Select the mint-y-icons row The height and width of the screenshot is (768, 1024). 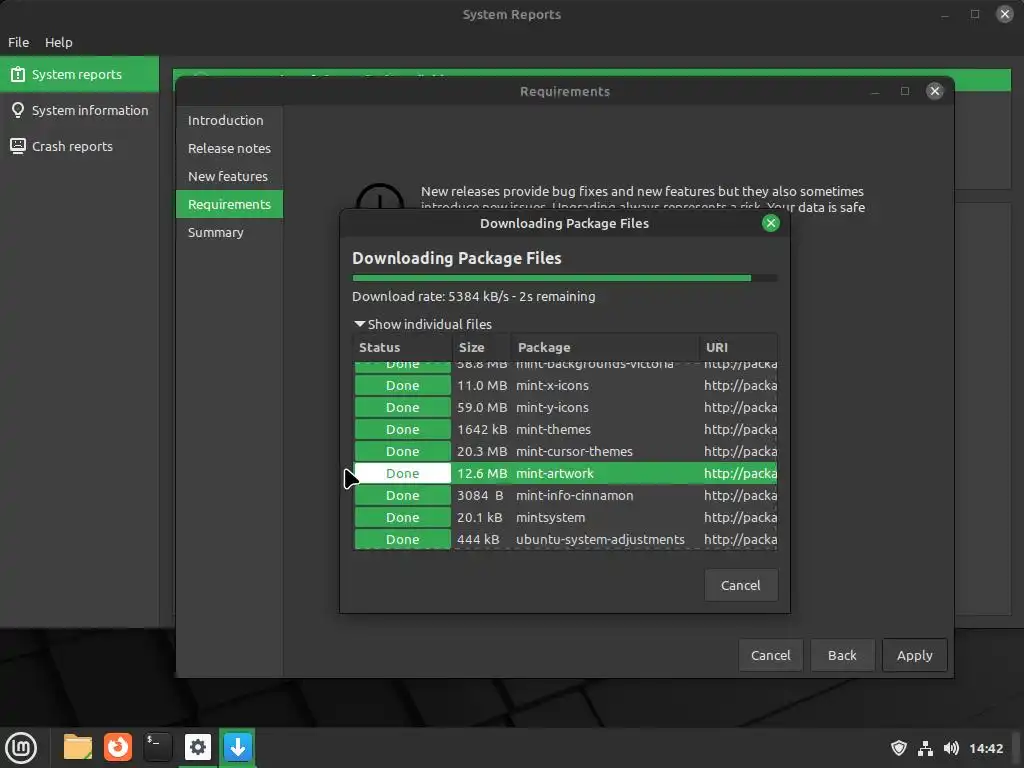coord(565,408)
